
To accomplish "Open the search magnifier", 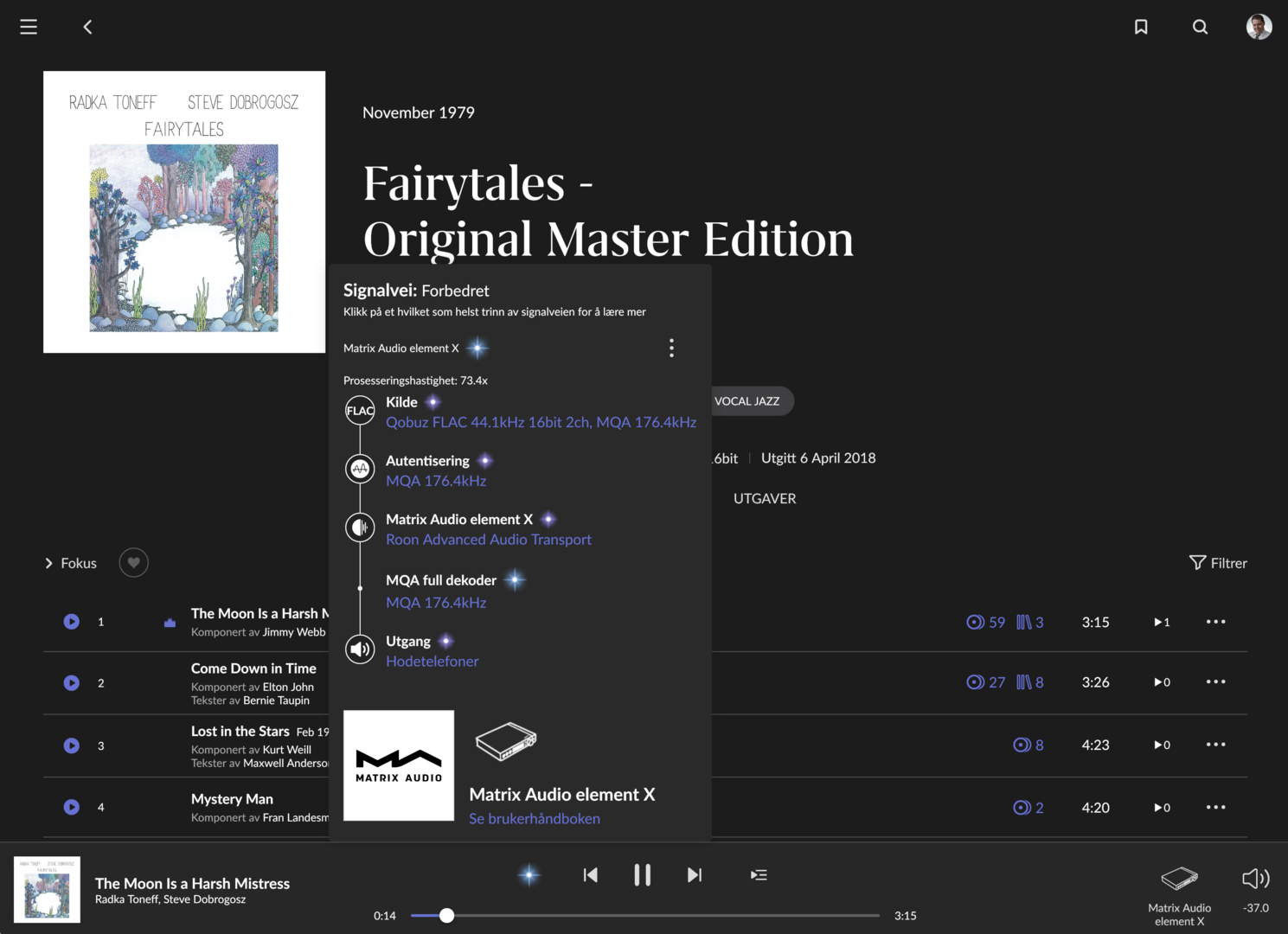I will [x=1200, y=27].
